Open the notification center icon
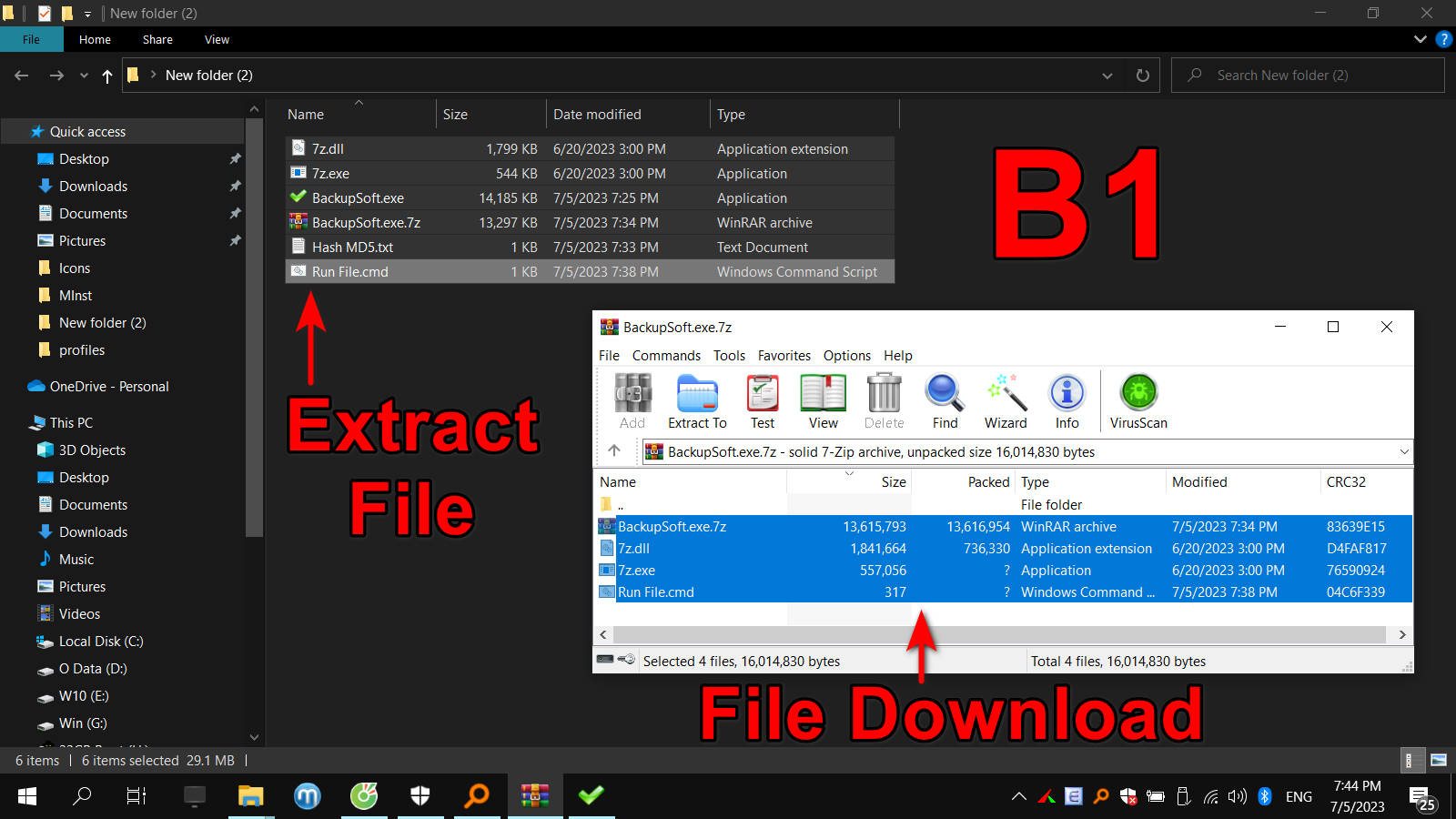Viewport: 1456px width, 819px height. coord(1421,798)
